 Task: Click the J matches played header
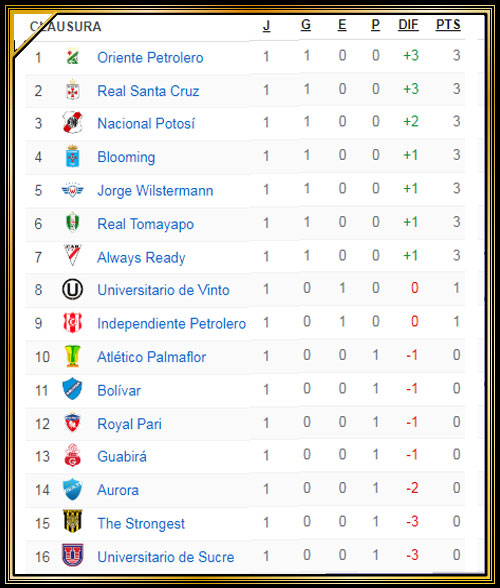tap(266, 26)
